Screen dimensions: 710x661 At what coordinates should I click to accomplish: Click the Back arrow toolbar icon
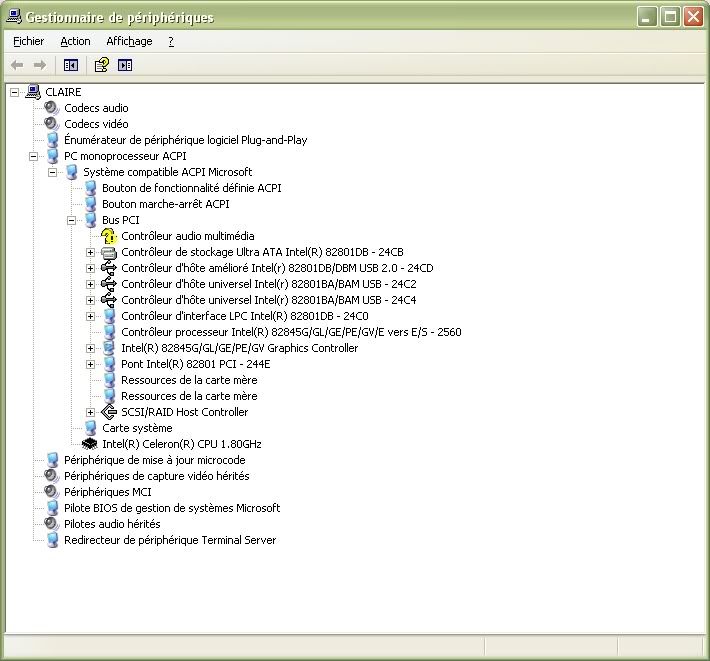[x=17, y=65]
